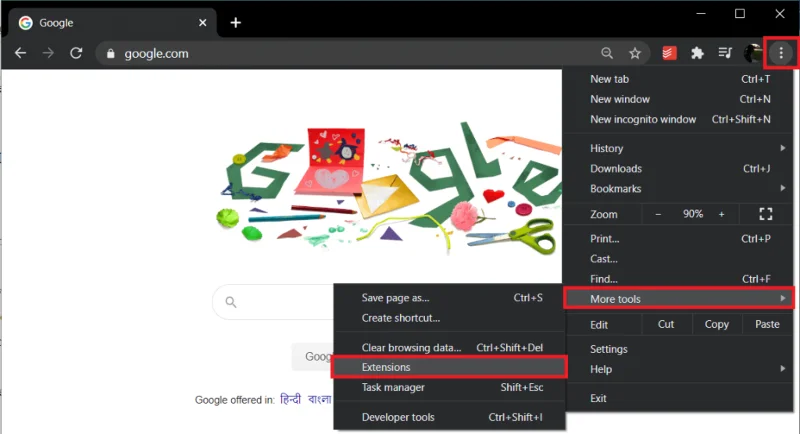Viewport: 800px width, 434px height.
Task: Toggle fullscreen mode in Zoom row
Action: click(765, 214)
